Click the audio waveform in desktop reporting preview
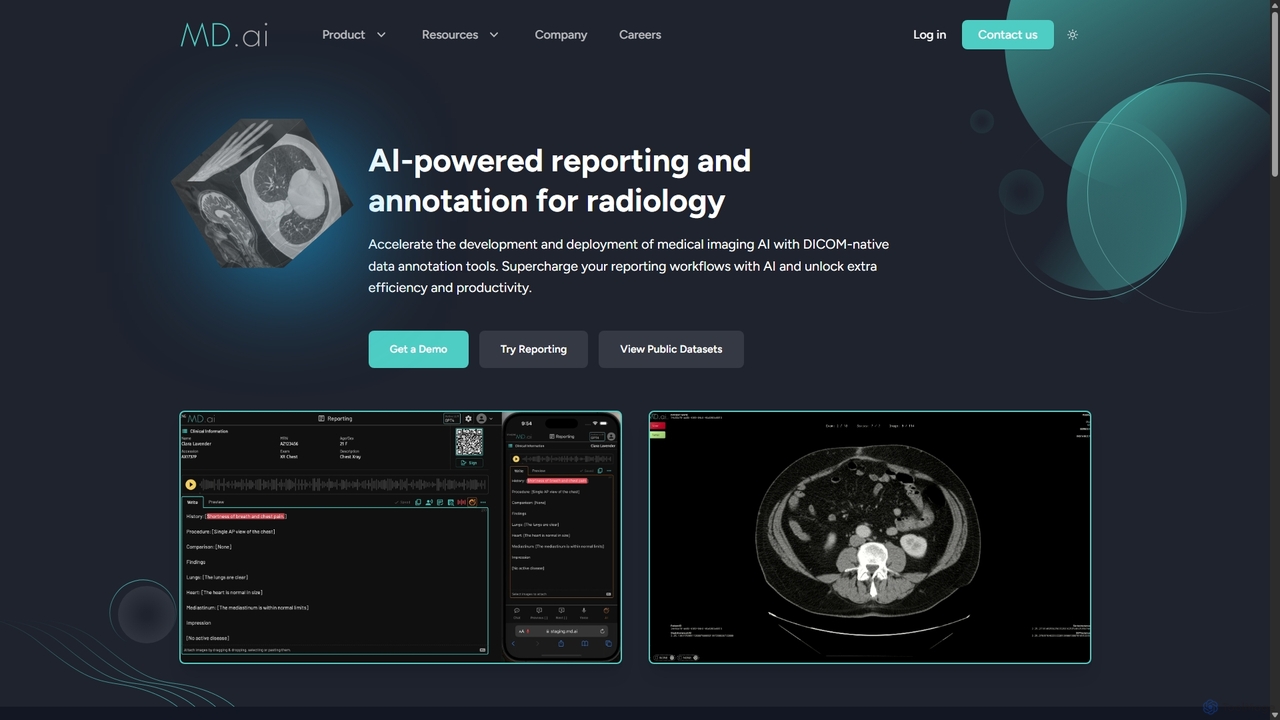 pyautogui.click(x=342, y=485)
